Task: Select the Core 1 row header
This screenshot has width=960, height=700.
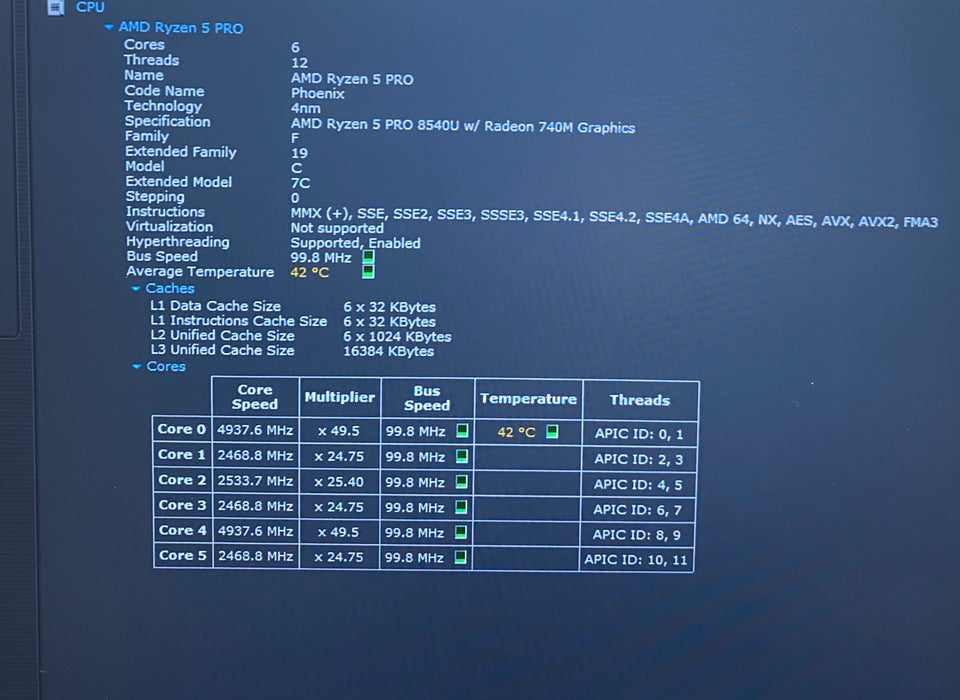Action: [x=182, y=454]
